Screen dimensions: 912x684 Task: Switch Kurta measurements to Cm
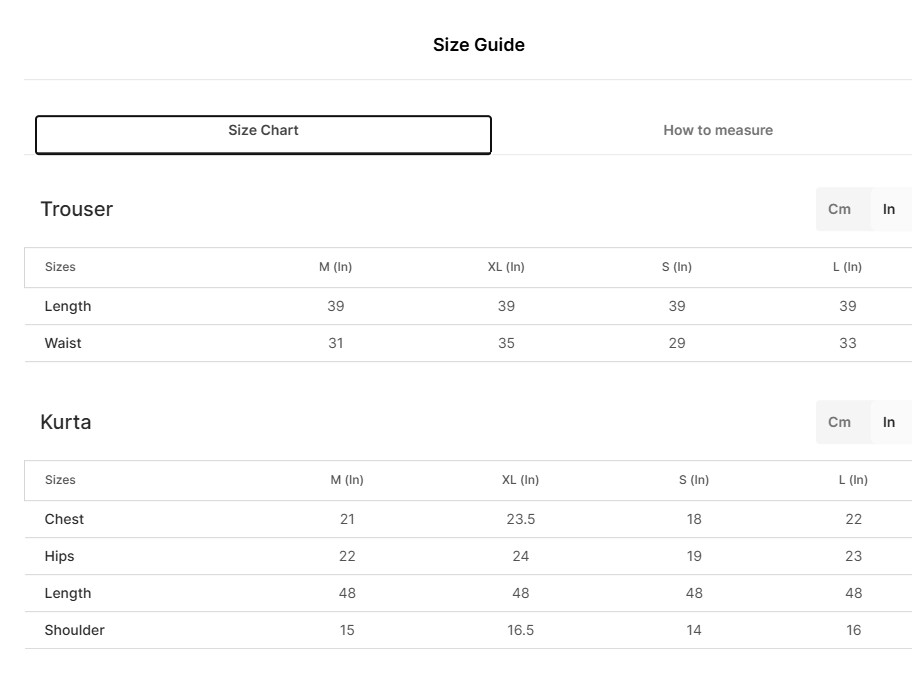tap(839, 422)
